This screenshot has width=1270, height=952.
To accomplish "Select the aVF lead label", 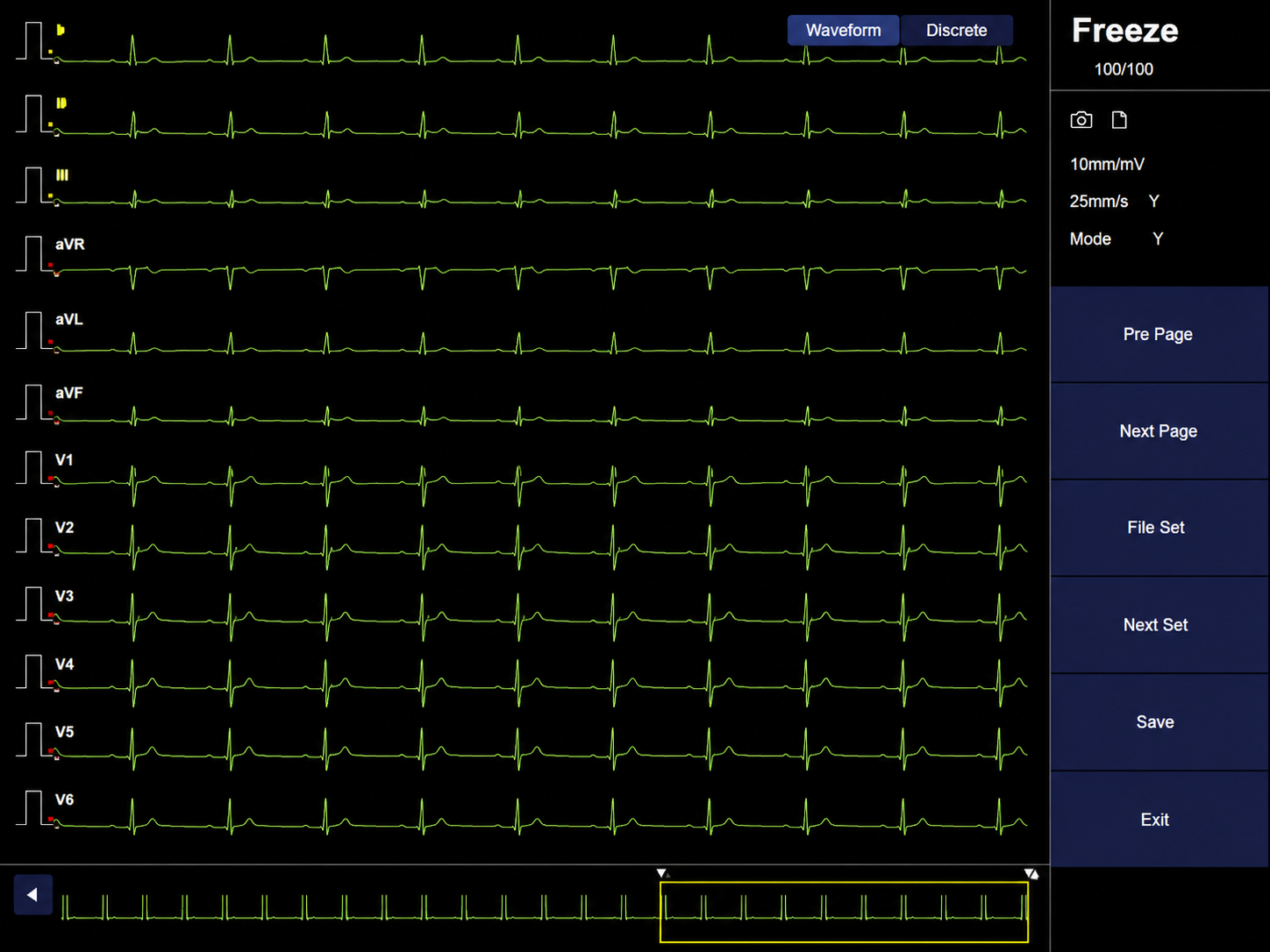I will (69, 393).
